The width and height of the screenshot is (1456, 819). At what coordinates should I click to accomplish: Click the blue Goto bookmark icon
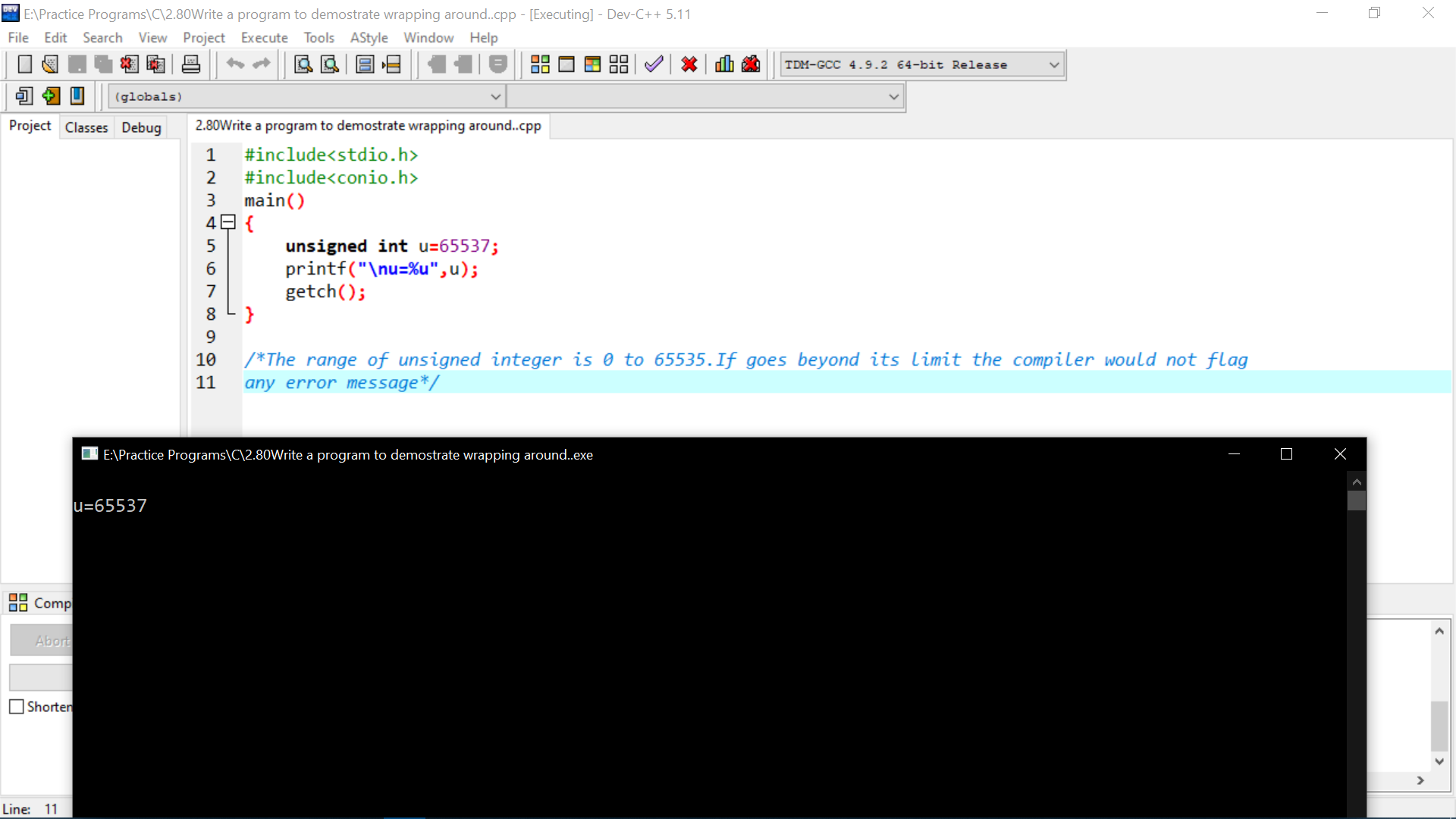coord(77,96)
